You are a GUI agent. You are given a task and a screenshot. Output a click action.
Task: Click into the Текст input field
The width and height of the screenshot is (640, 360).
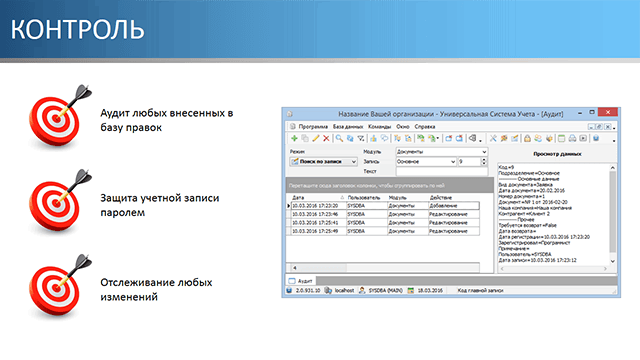pos(442,171)
